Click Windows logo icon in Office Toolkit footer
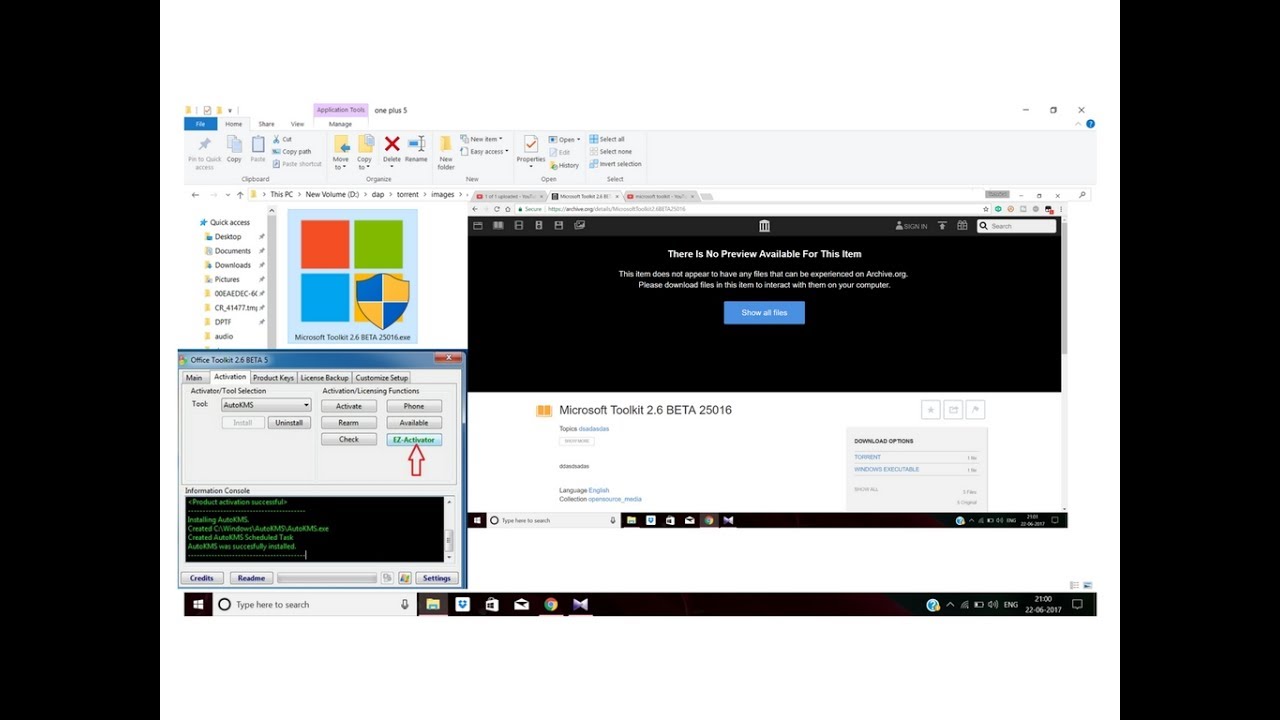Screen dimensions: 1280x720 (405, 578)
